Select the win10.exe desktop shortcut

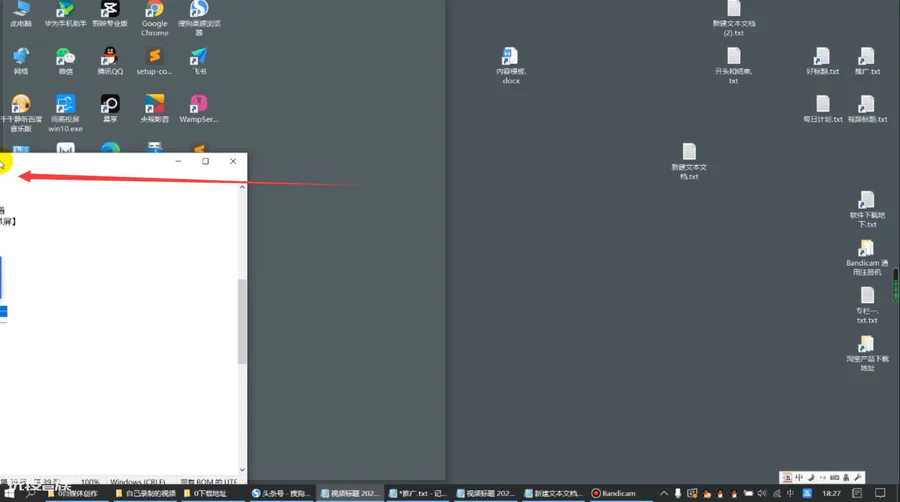tap(65, 114)
